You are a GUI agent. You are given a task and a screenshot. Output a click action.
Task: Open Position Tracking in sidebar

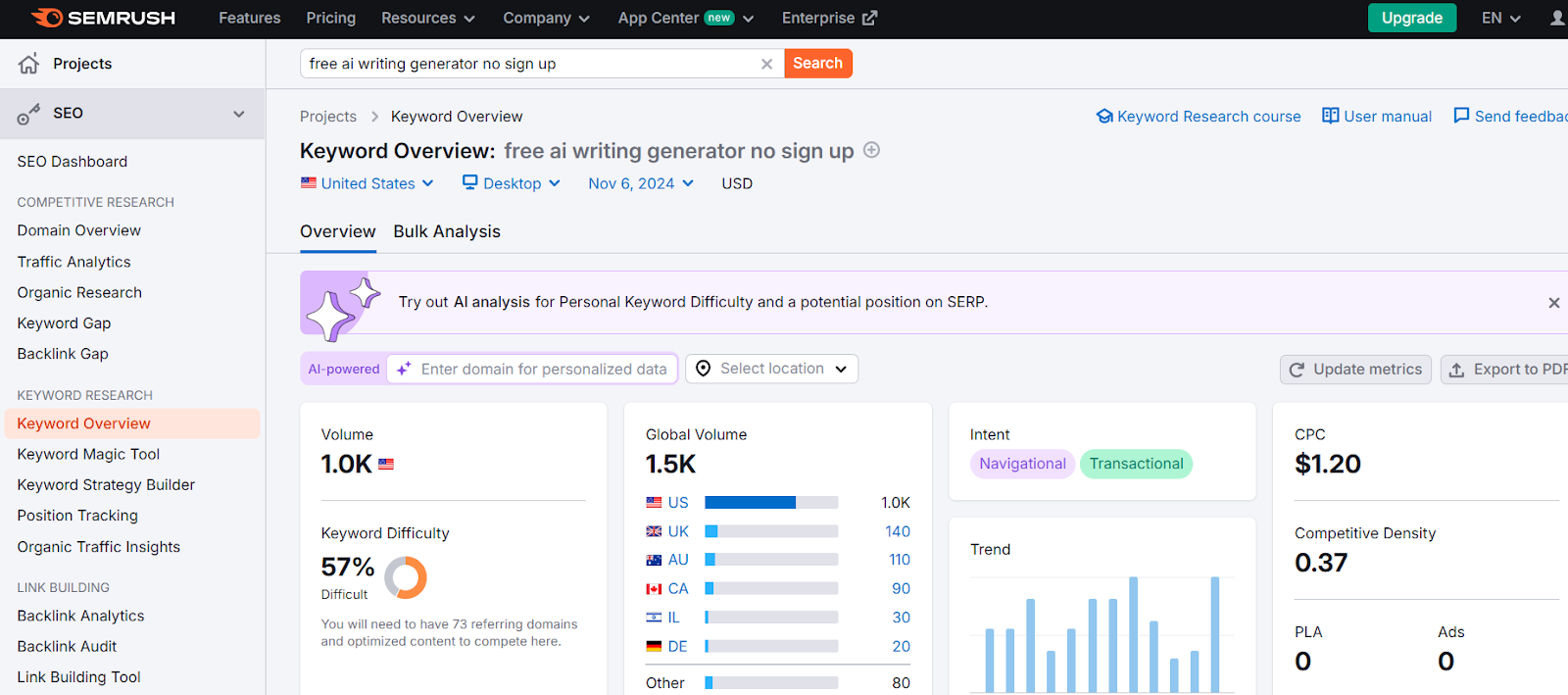click(77, 516)
